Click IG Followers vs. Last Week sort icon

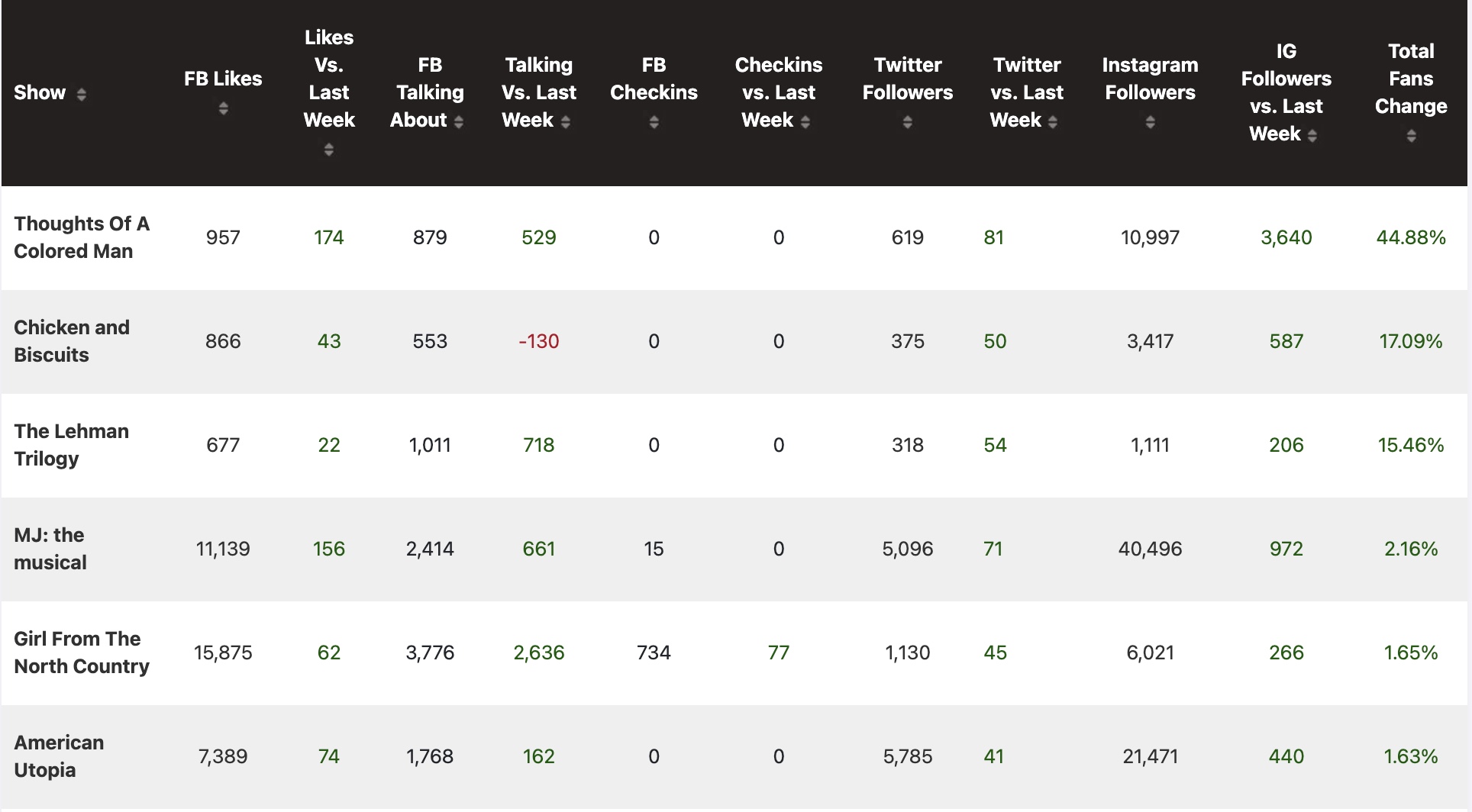click(x=1312, y=136)
